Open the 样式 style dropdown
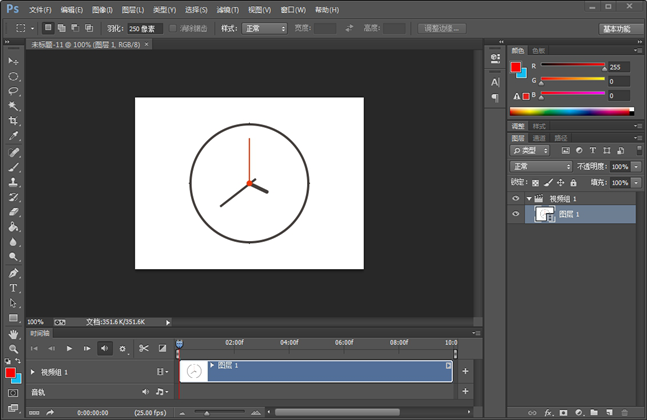 [264, 28]
